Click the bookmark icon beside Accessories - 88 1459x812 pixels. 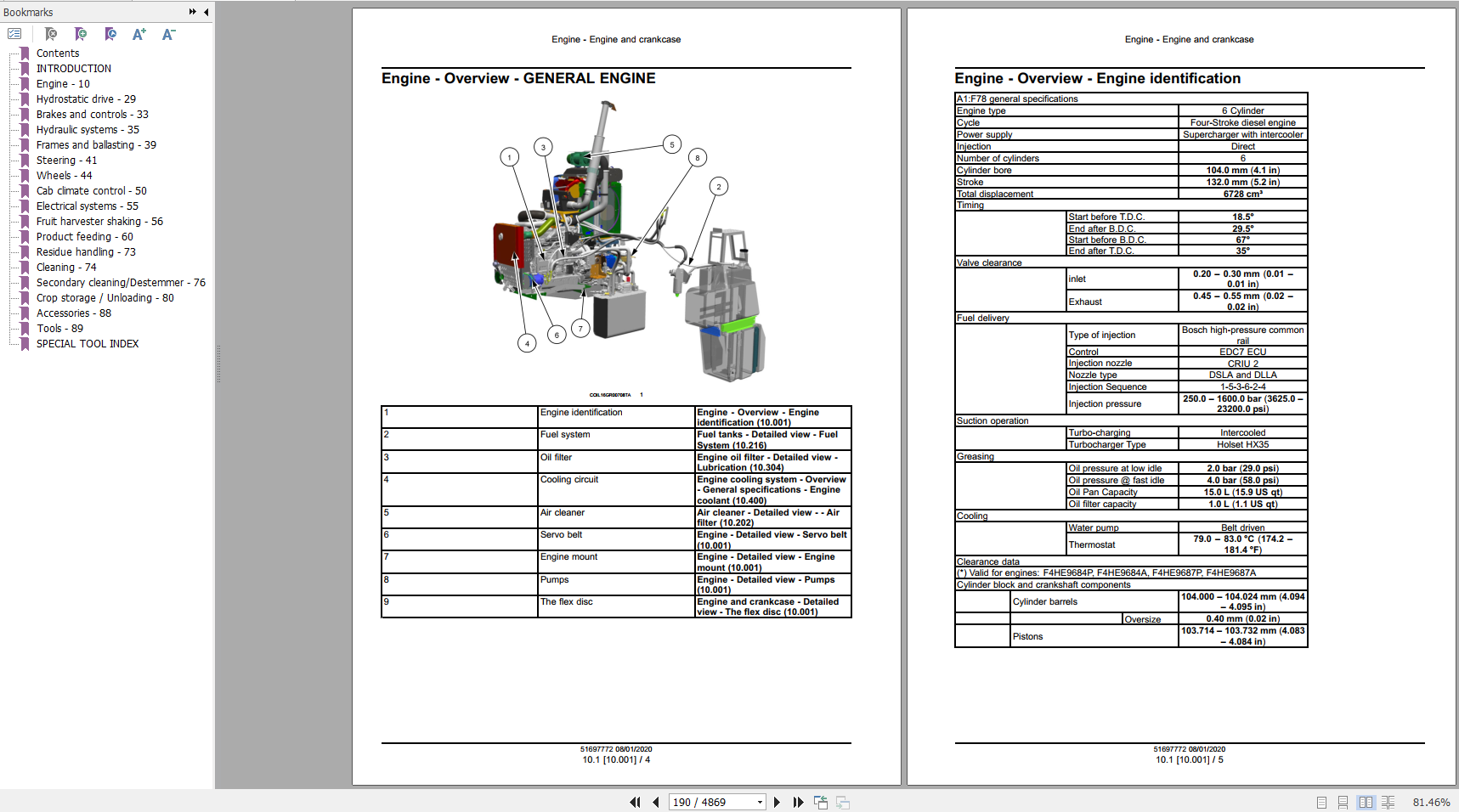(25, 313)
